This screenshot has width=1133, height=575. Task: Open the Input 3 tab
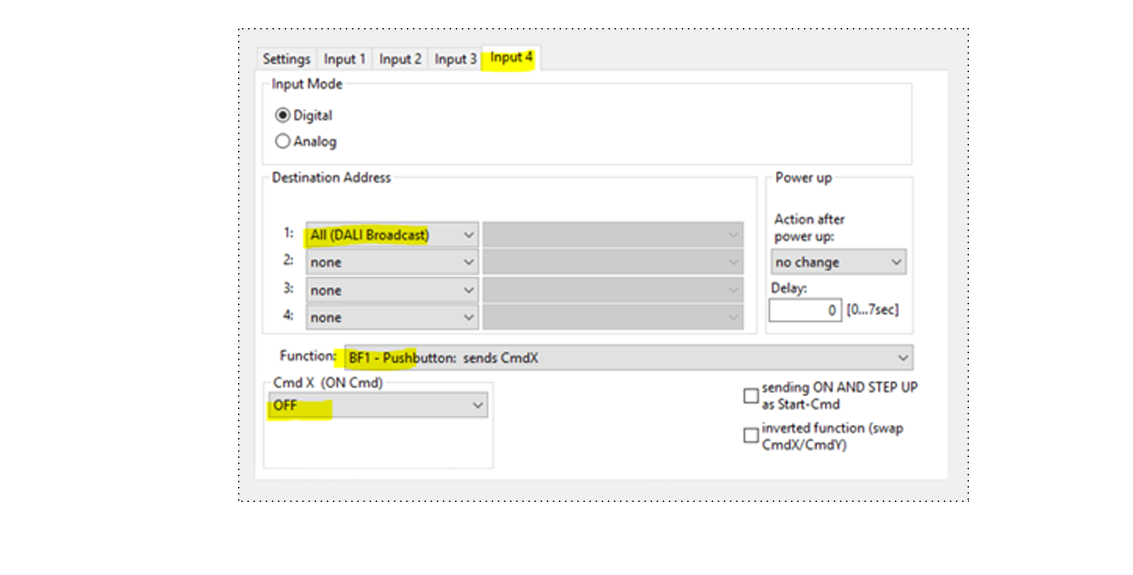click(455, 59)
